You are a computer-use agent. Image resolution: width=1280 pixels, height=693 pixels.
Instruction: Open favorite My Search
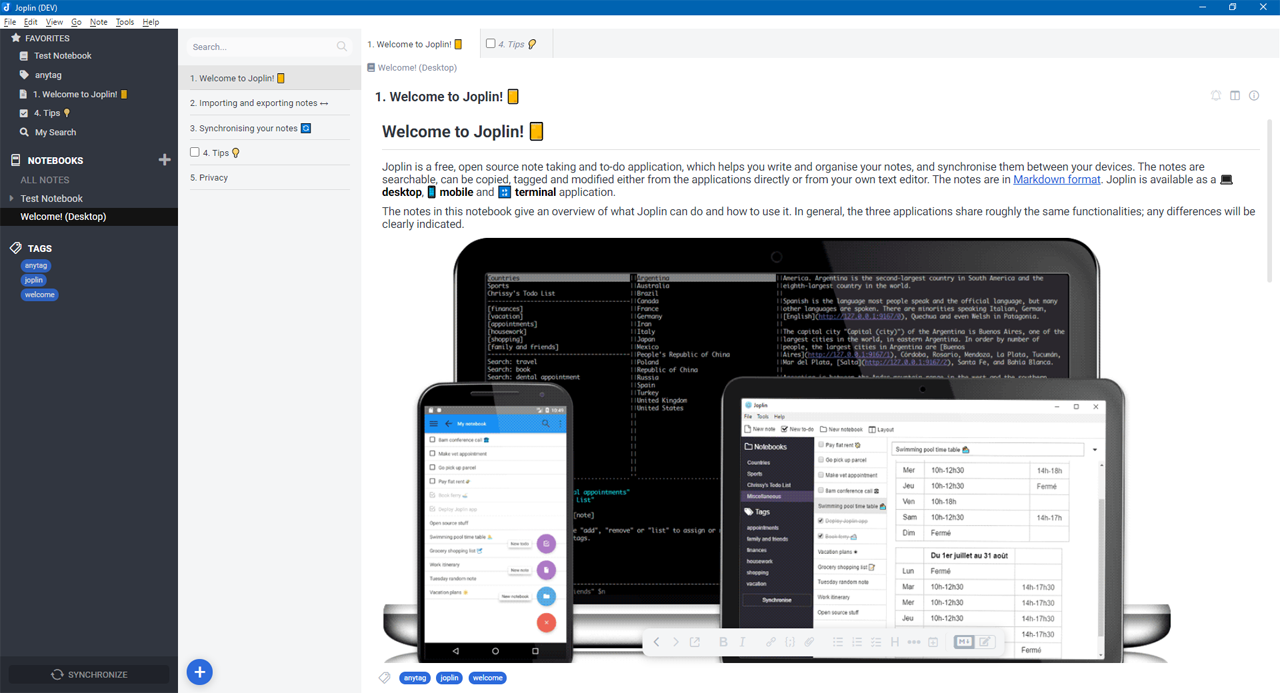pyautogui.click(x=55, y=132)
